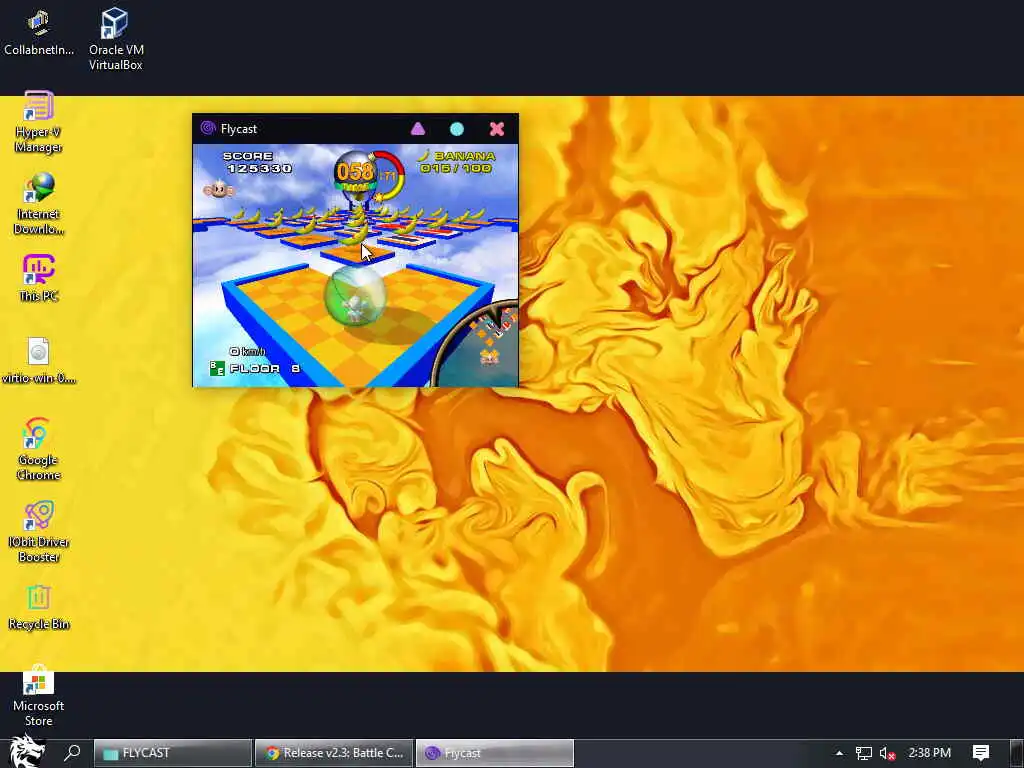Close the Flycast window with the pink X
Screen dimensions: 1024x768
[497, 129]
